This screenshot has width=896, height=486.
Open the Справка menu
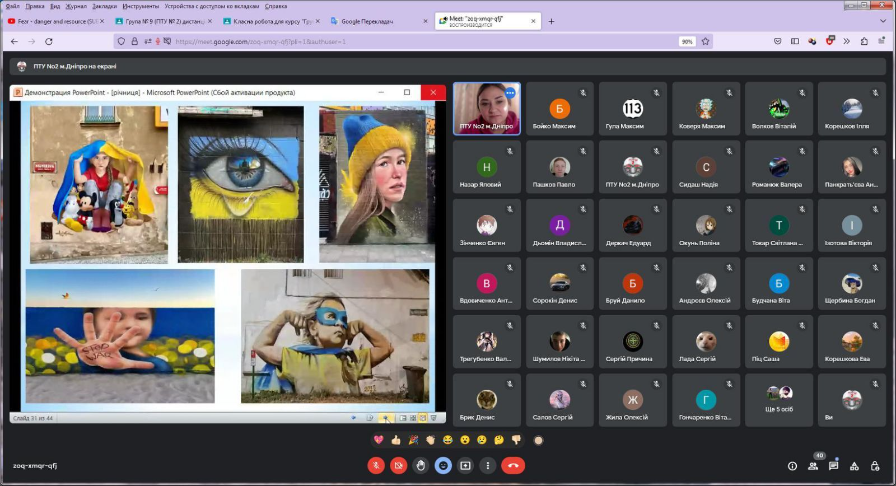tap(276, 6)
